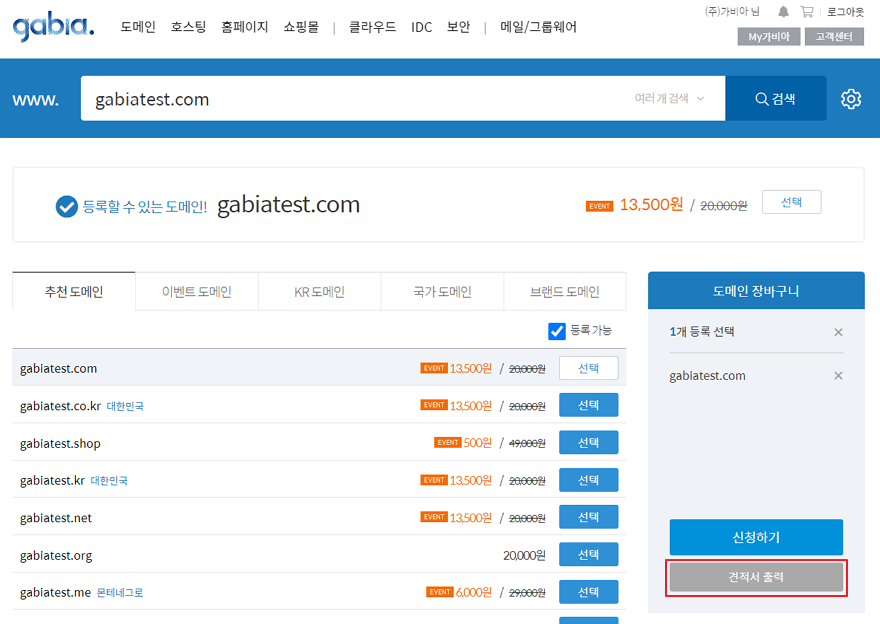
Task: Open My가비아
Action: coord(769,36)
